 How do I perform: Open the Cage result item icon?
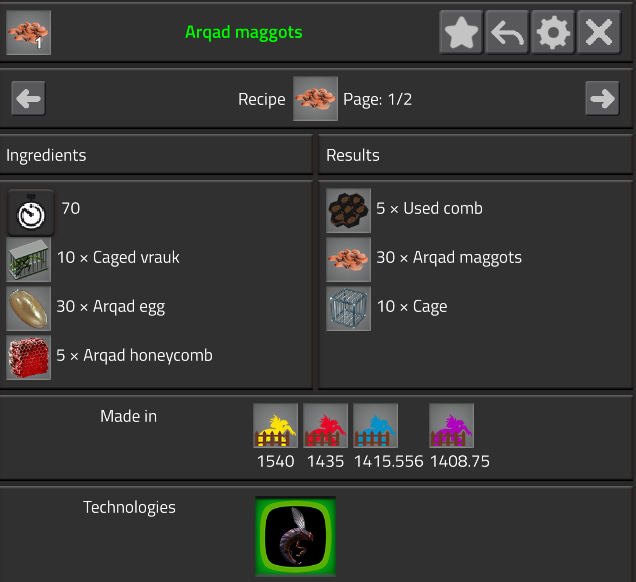tap(348, 309)
